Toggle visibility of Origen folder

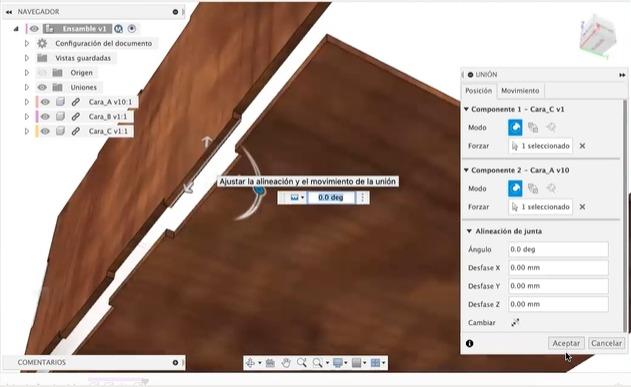point(42,73)
